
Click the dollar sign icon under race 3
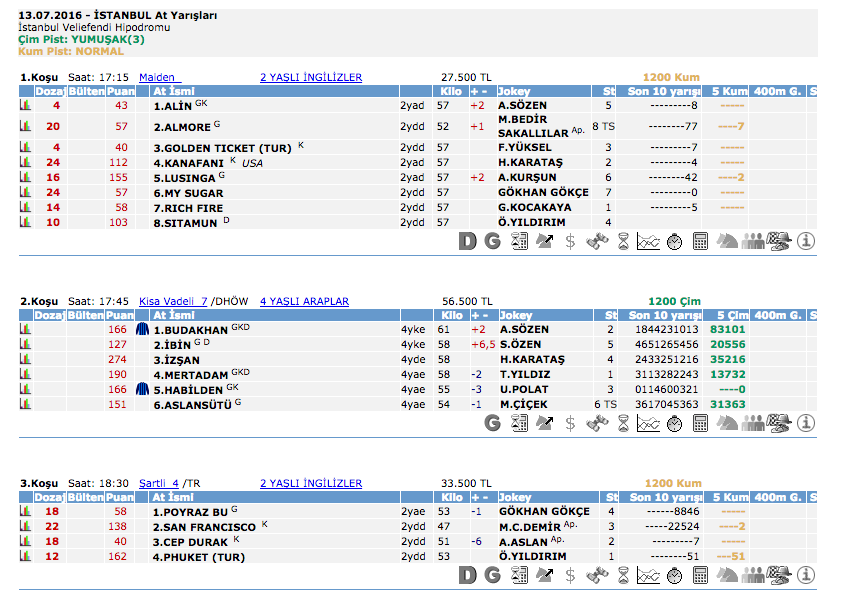click(x=570, y=575)
